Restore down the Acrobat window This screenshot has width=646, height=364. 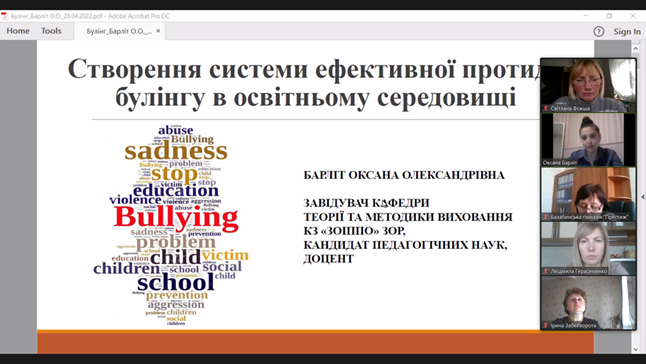[609, 16]
